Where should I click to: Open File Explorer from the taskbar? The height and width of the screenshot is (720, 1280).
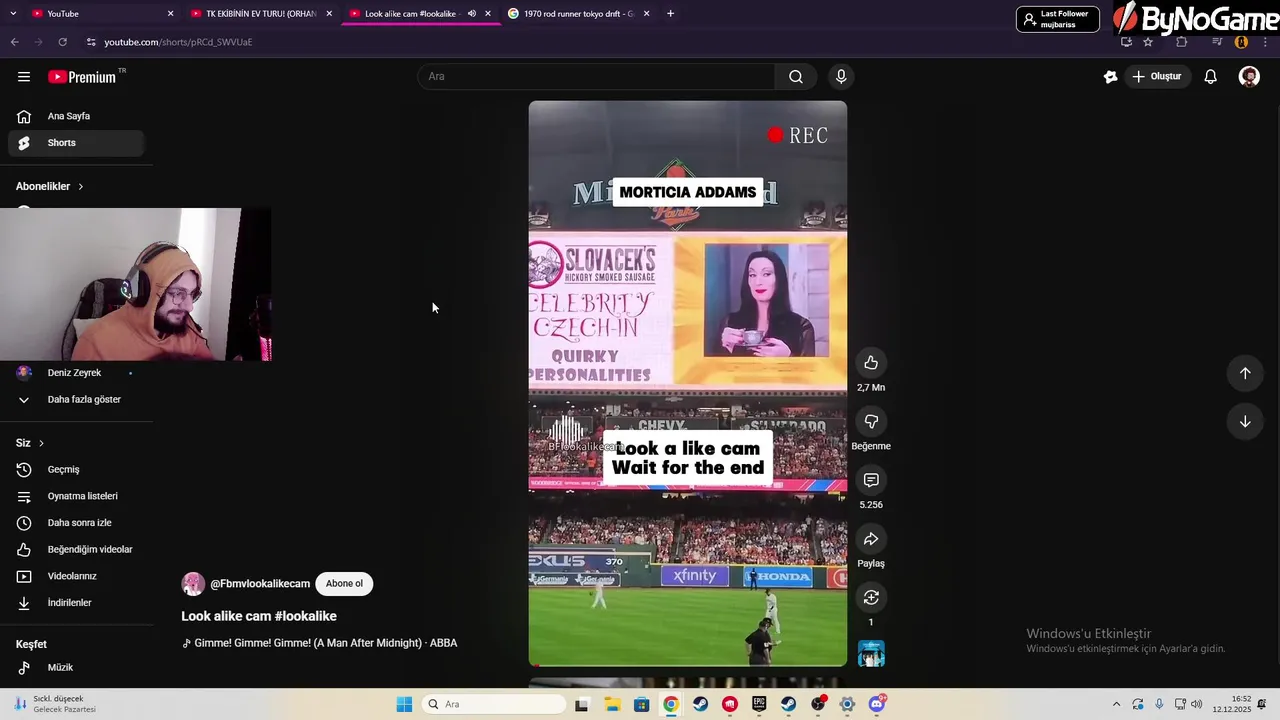[611, 704]
